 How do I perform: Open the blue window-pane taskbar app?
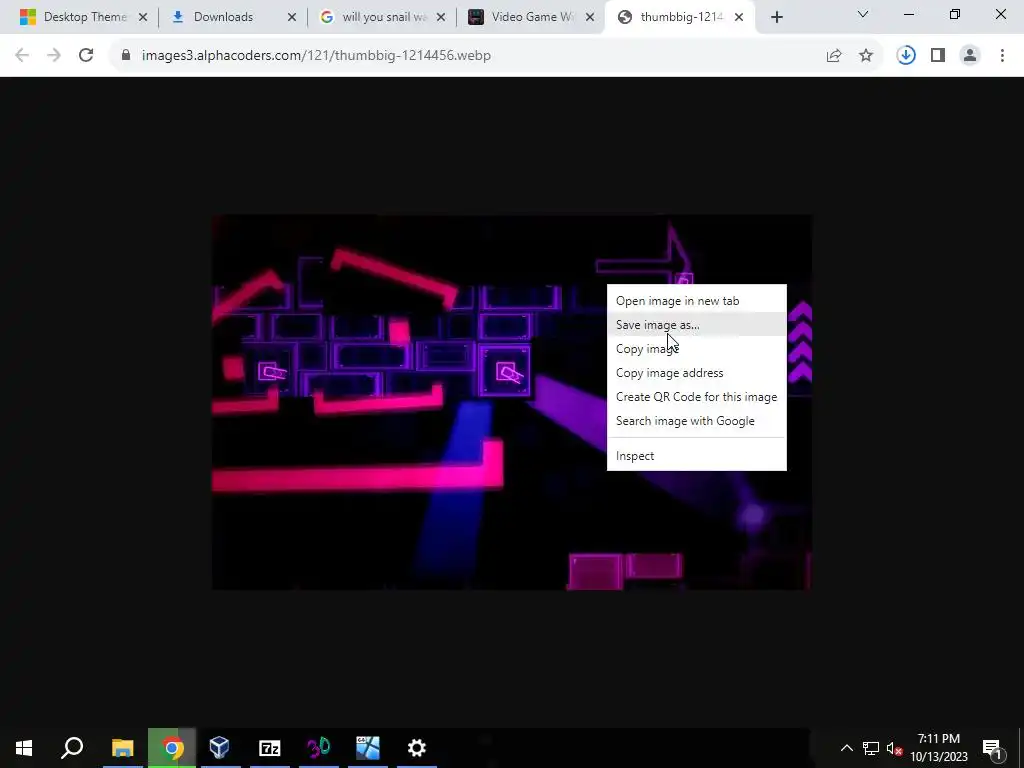click(368, 748)
